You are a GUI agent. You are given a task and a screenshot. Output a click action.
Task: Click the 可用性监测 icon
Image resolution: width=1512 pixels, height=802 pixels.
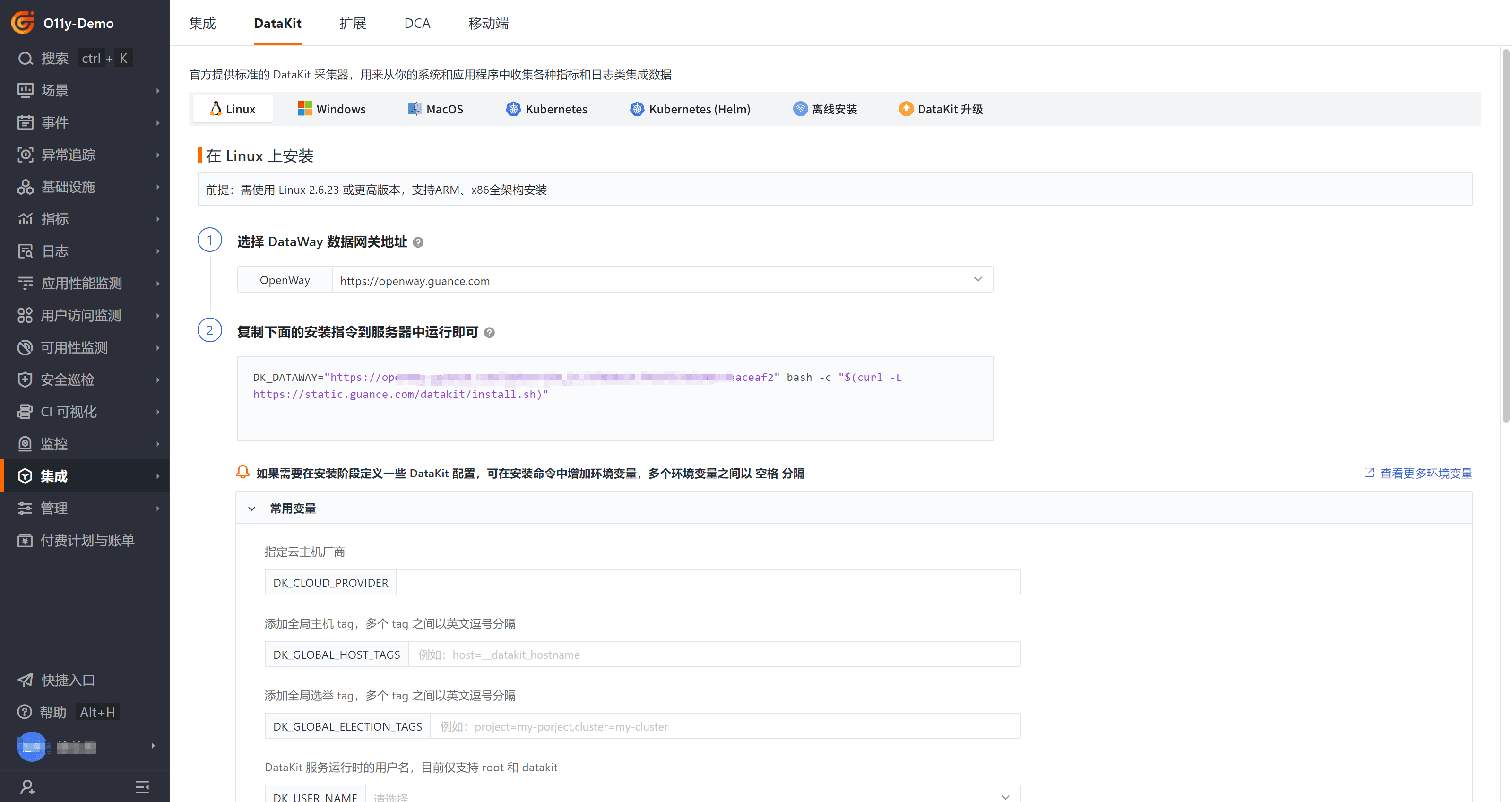[25, 347]
